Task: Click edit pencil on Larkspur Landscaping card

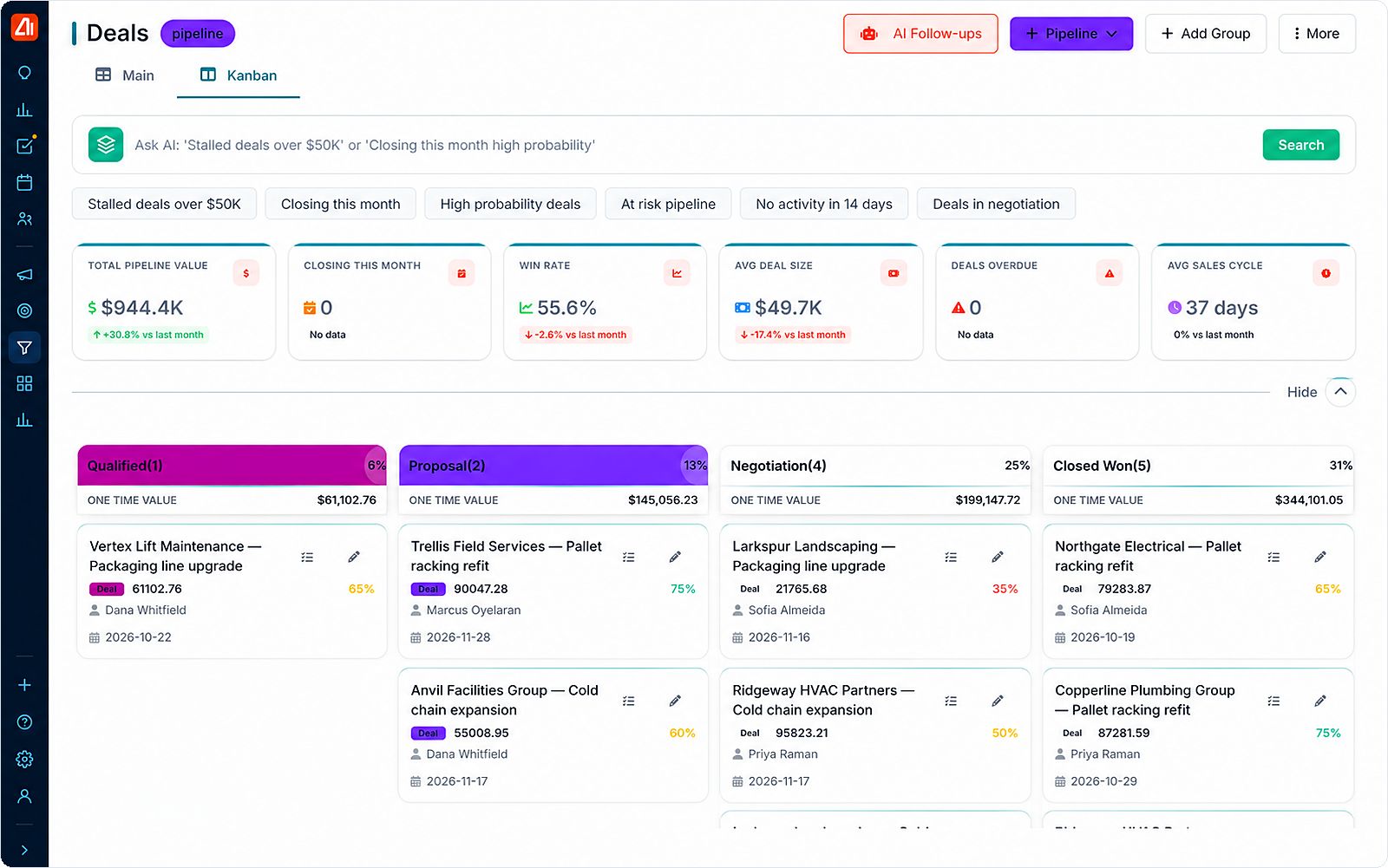Action: coord(998,557)
